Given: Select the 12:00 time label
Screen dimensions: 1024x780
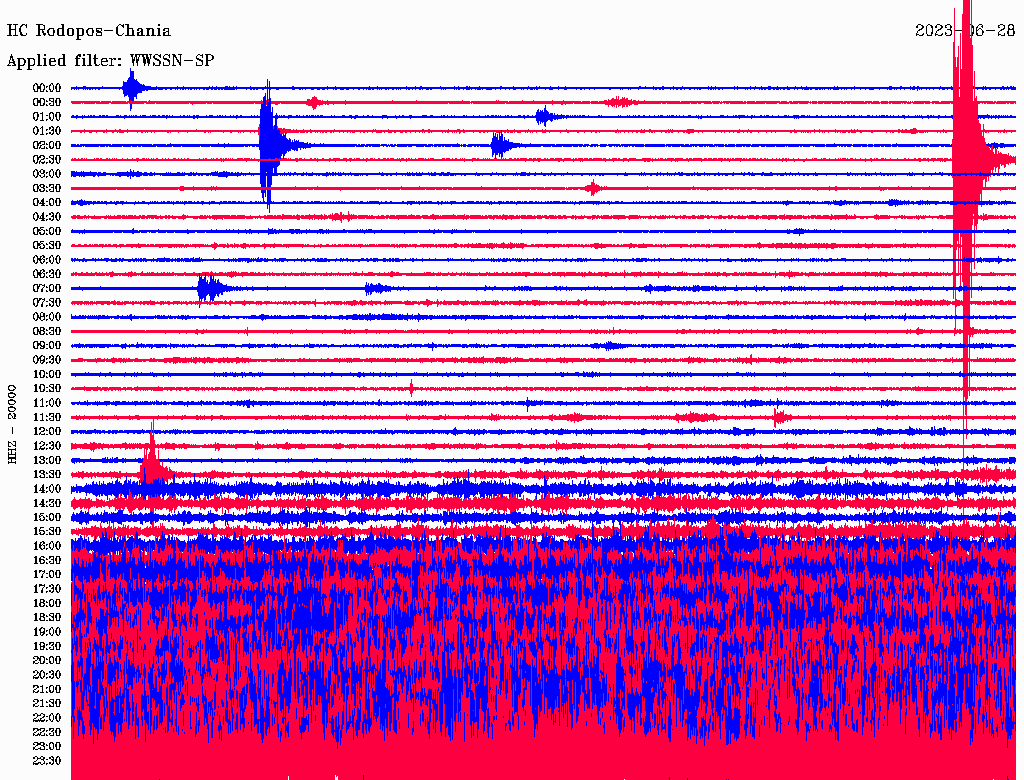Looking at the screenshot, I should click(x=47, y=432).
